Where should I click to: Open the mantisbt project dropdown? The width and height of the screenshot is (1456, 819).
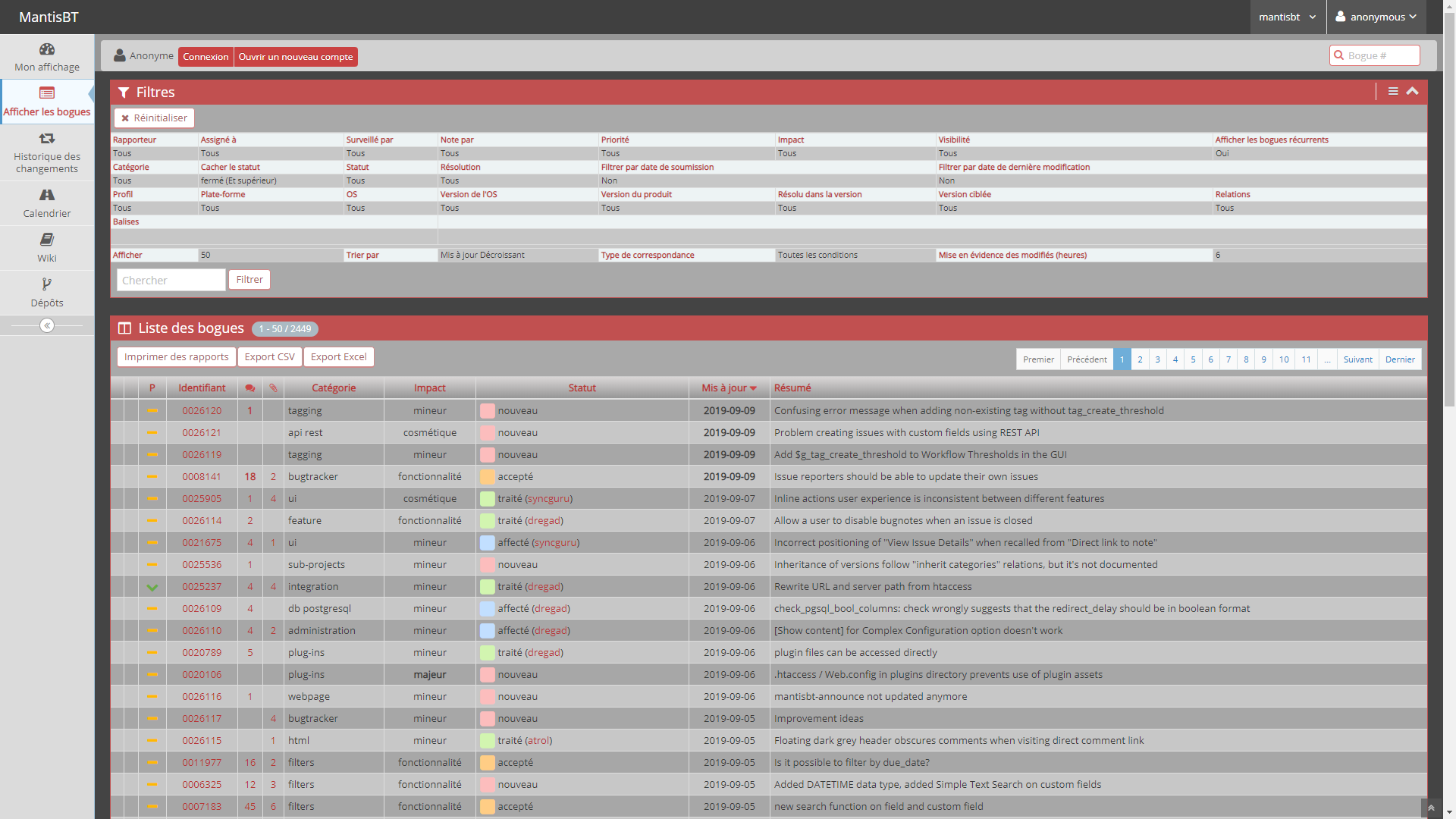[1288, 17]
